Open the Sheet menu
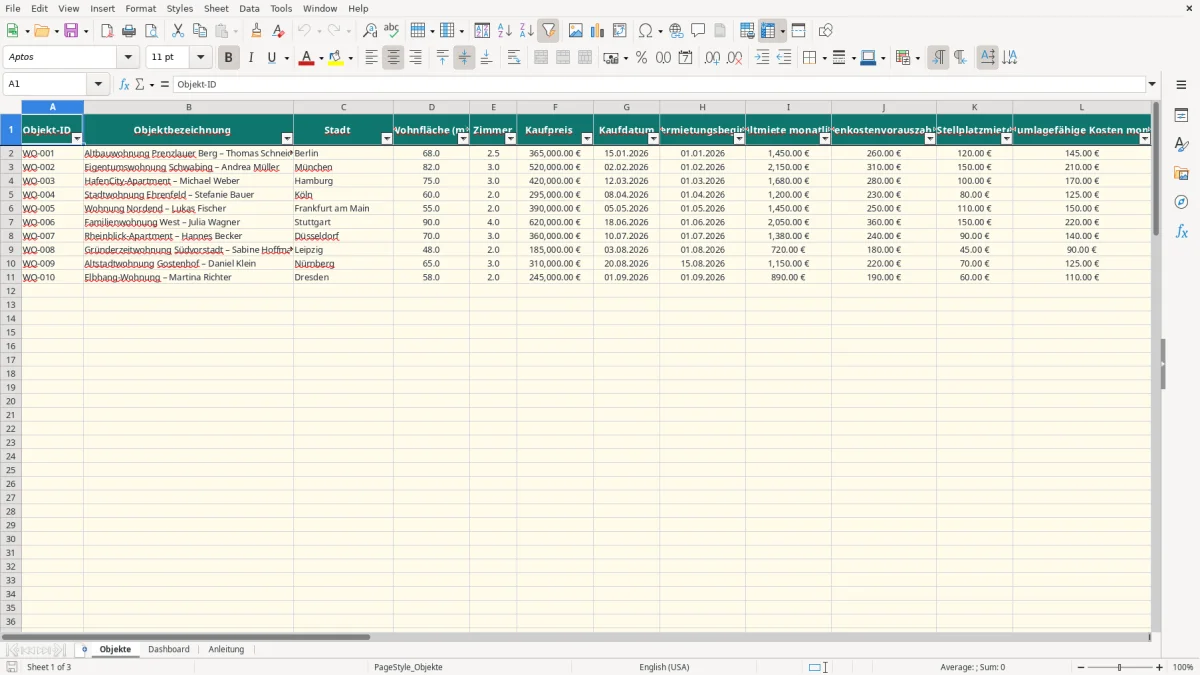 pos(216,8)
